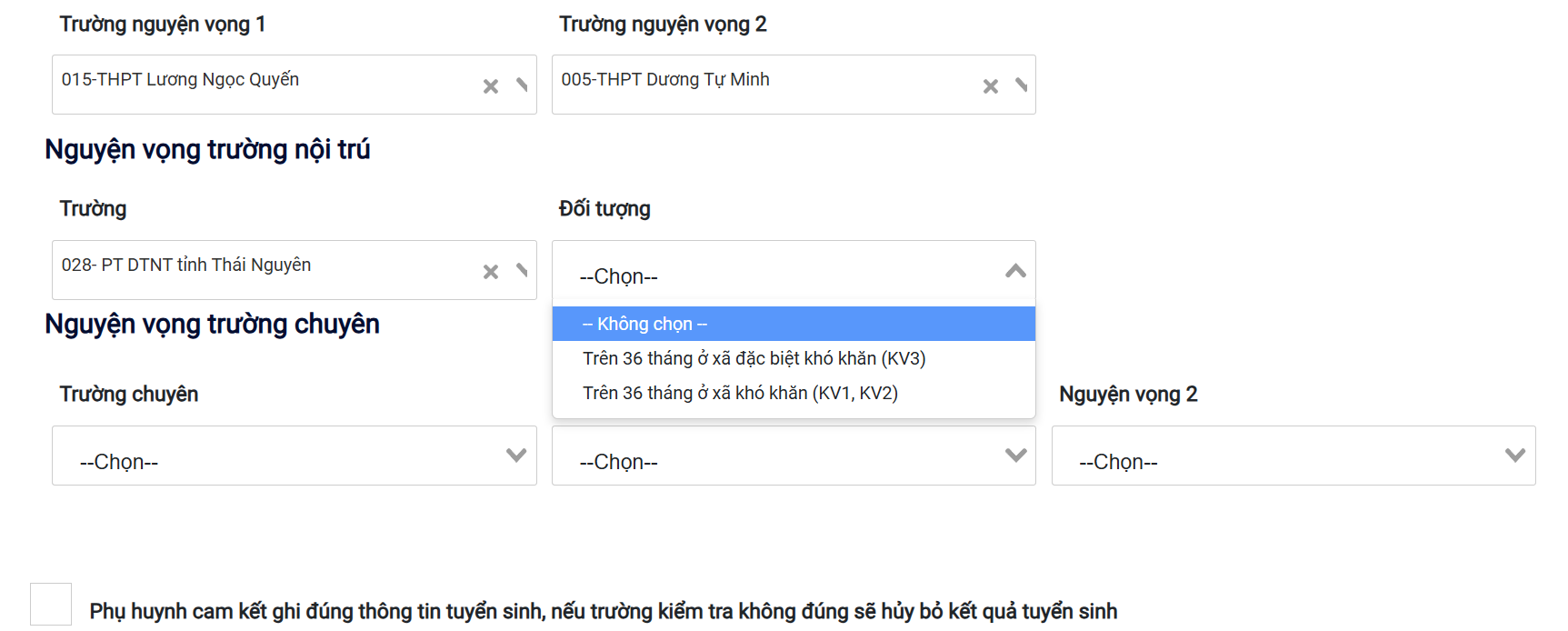Open arrow of Trường nguyện vọng 1 field
This screenshot has width=1568, height=631.
pyautogui.click(x=522, y=85)
